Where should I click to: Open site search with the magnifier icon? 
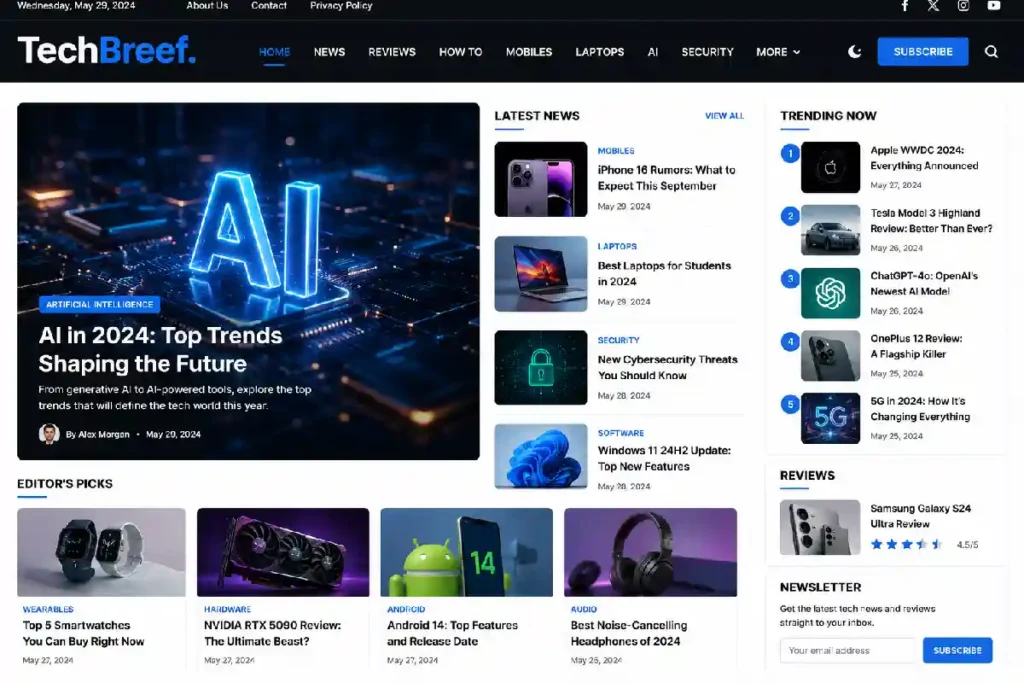(991, 52)
